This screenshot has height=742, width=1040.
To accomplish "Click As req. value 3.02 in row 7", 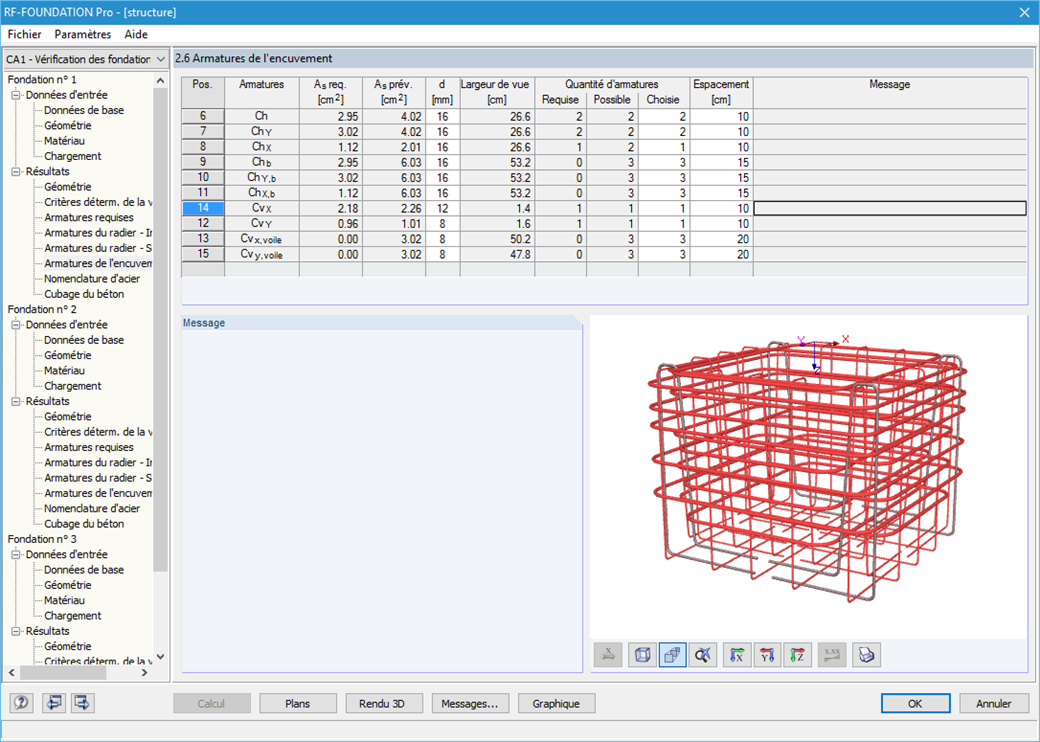I will pos(330,131).
